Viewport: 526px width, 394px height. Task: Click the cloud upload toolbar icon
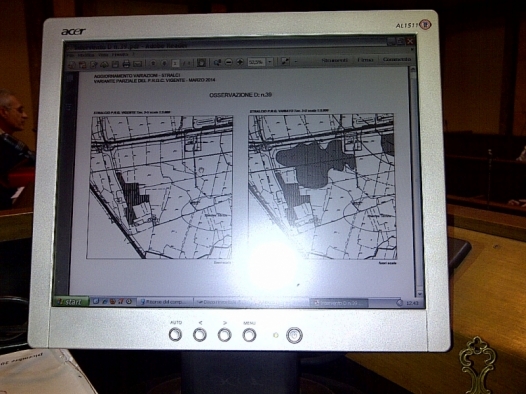[x=104, y=64]
